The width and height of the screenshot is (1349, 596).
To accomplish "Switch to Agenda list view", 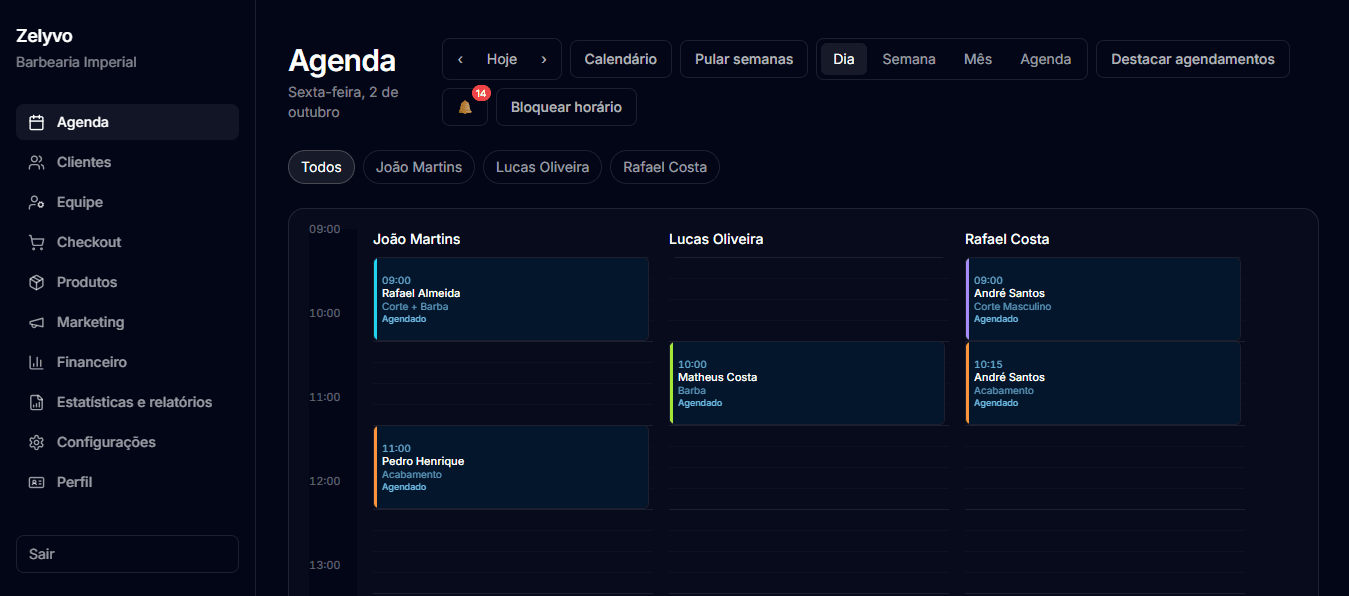I will tap(1046, 59).
